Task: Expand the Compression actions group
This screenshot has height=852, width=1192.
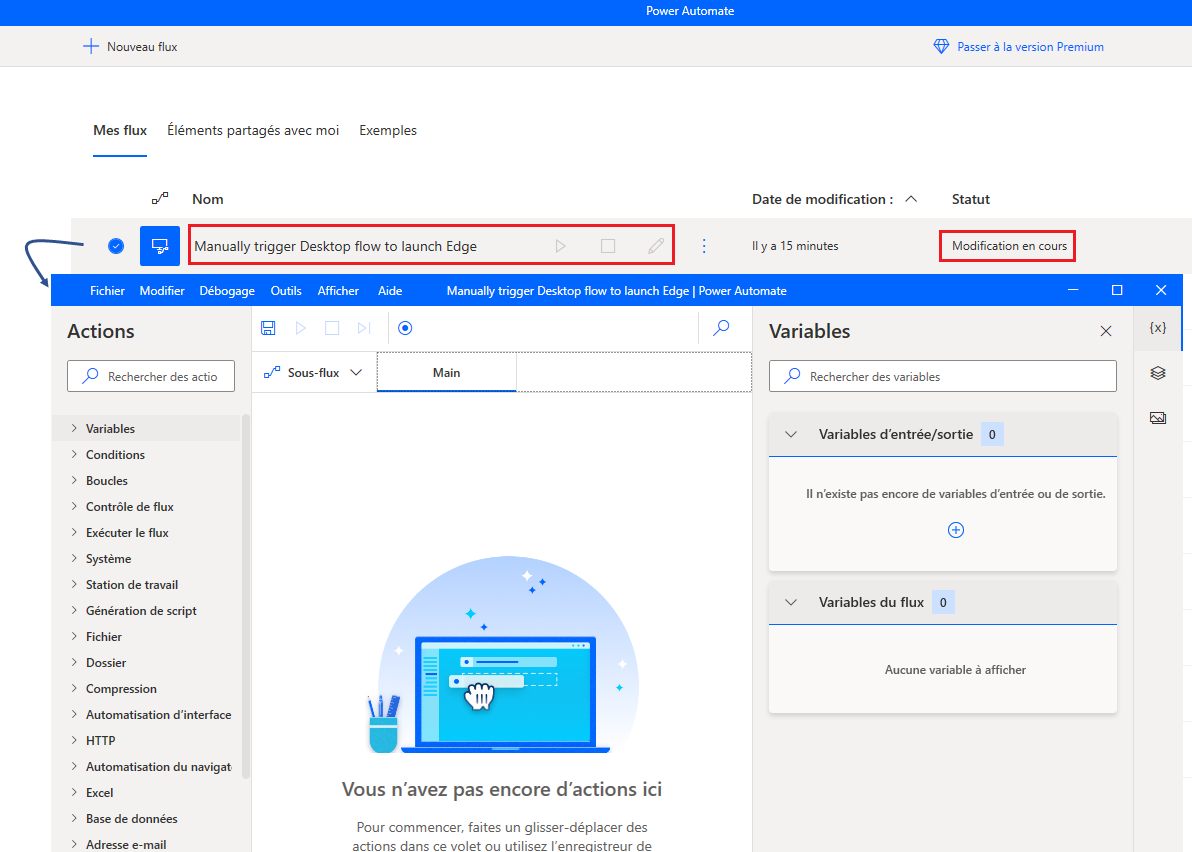Action: (x=74, y=689)
